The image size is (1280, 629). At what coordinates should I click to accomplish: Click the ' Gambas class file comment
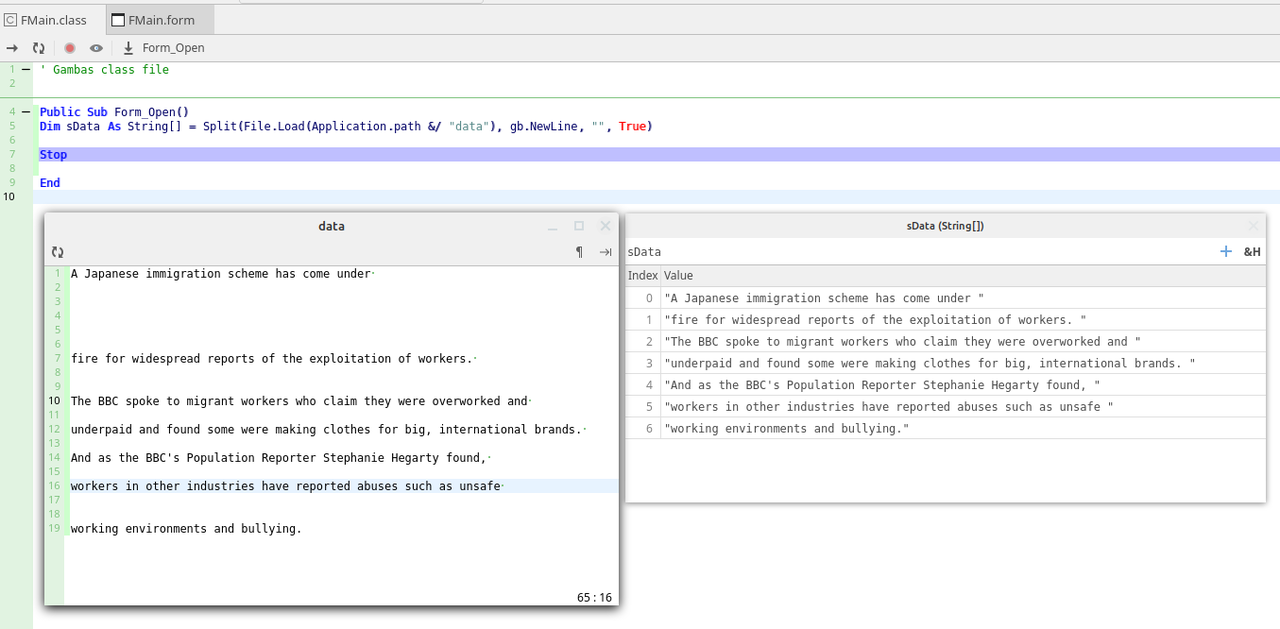click(x=104, y=70)
